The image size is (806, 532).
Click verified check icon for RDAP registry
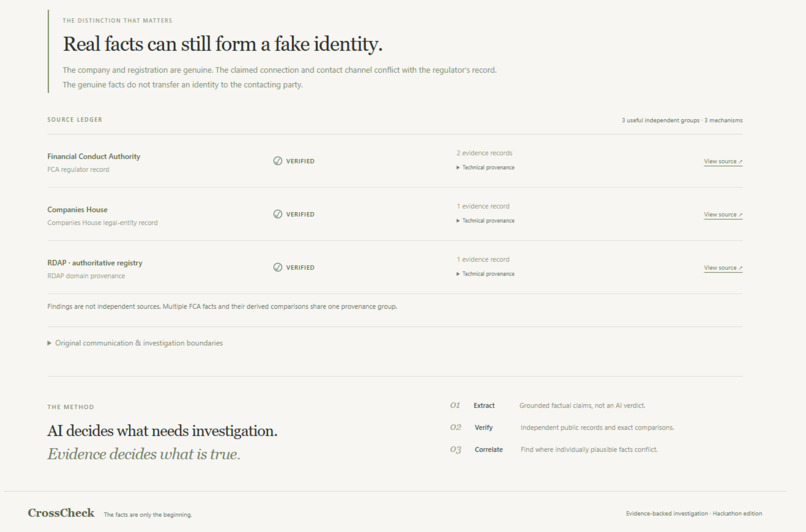pos(278,267)
